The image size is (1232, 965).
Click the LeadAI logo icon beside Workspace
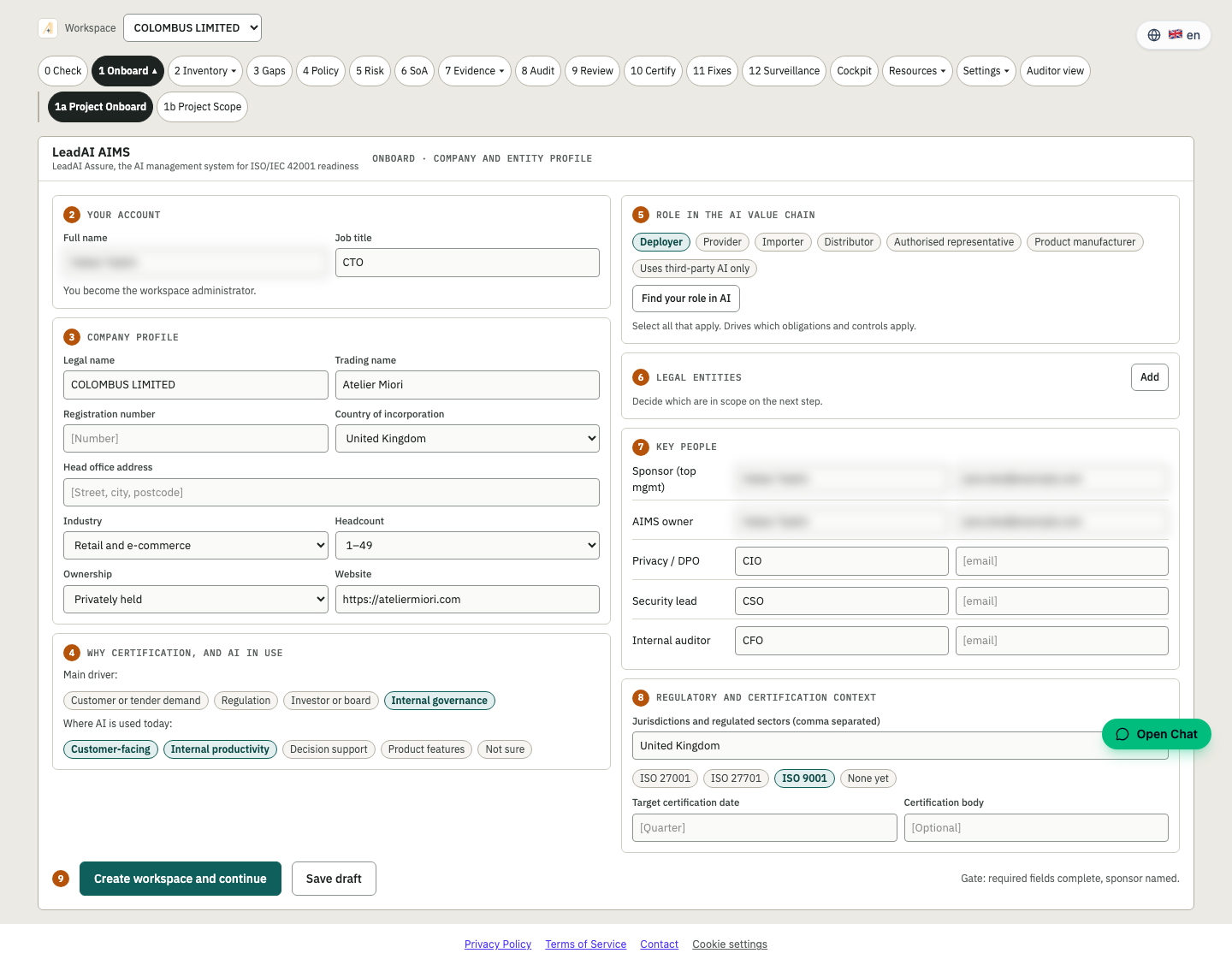pyautogui.click(x=48, y=28)
